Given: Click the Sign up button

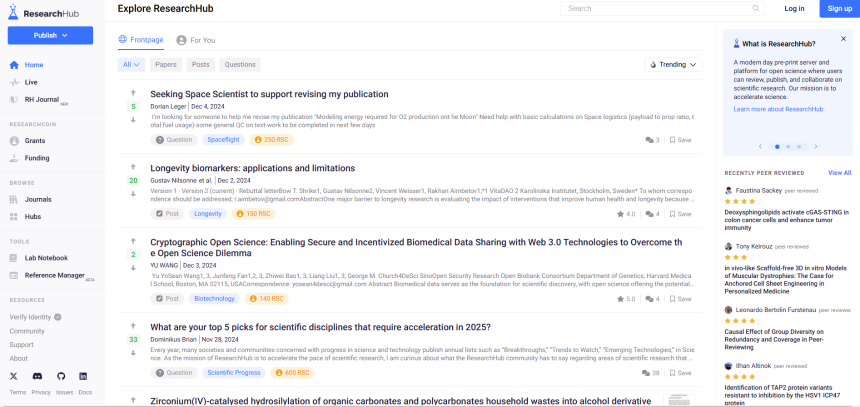Looking at the screenshot, I should click(840, 8).
